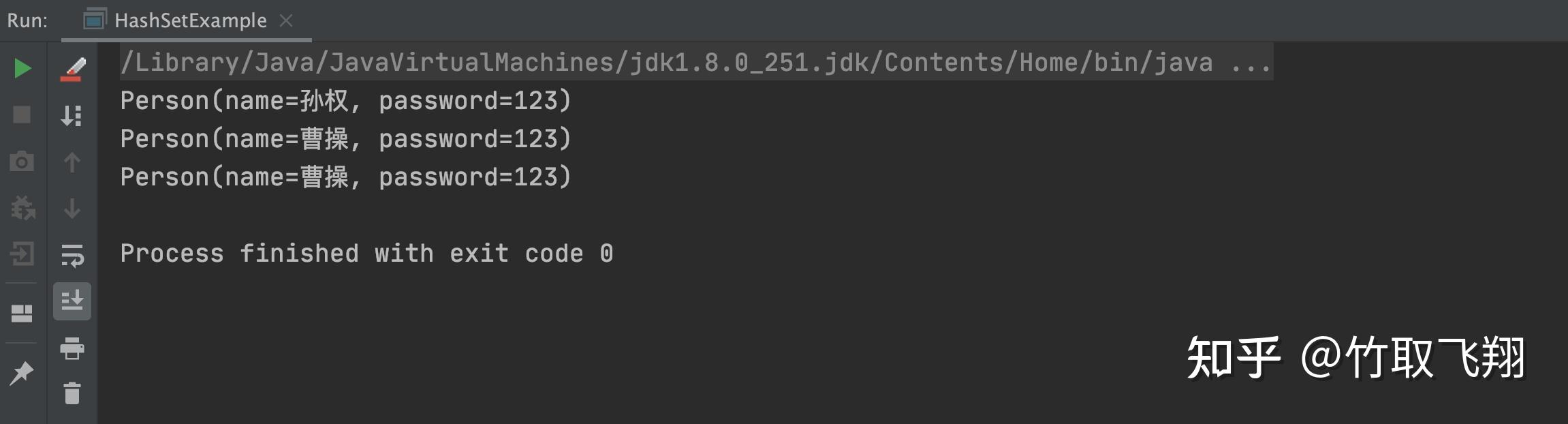Jump down with the Down arrow icon
Screen dimensions: 1568x424
[72, 209]
